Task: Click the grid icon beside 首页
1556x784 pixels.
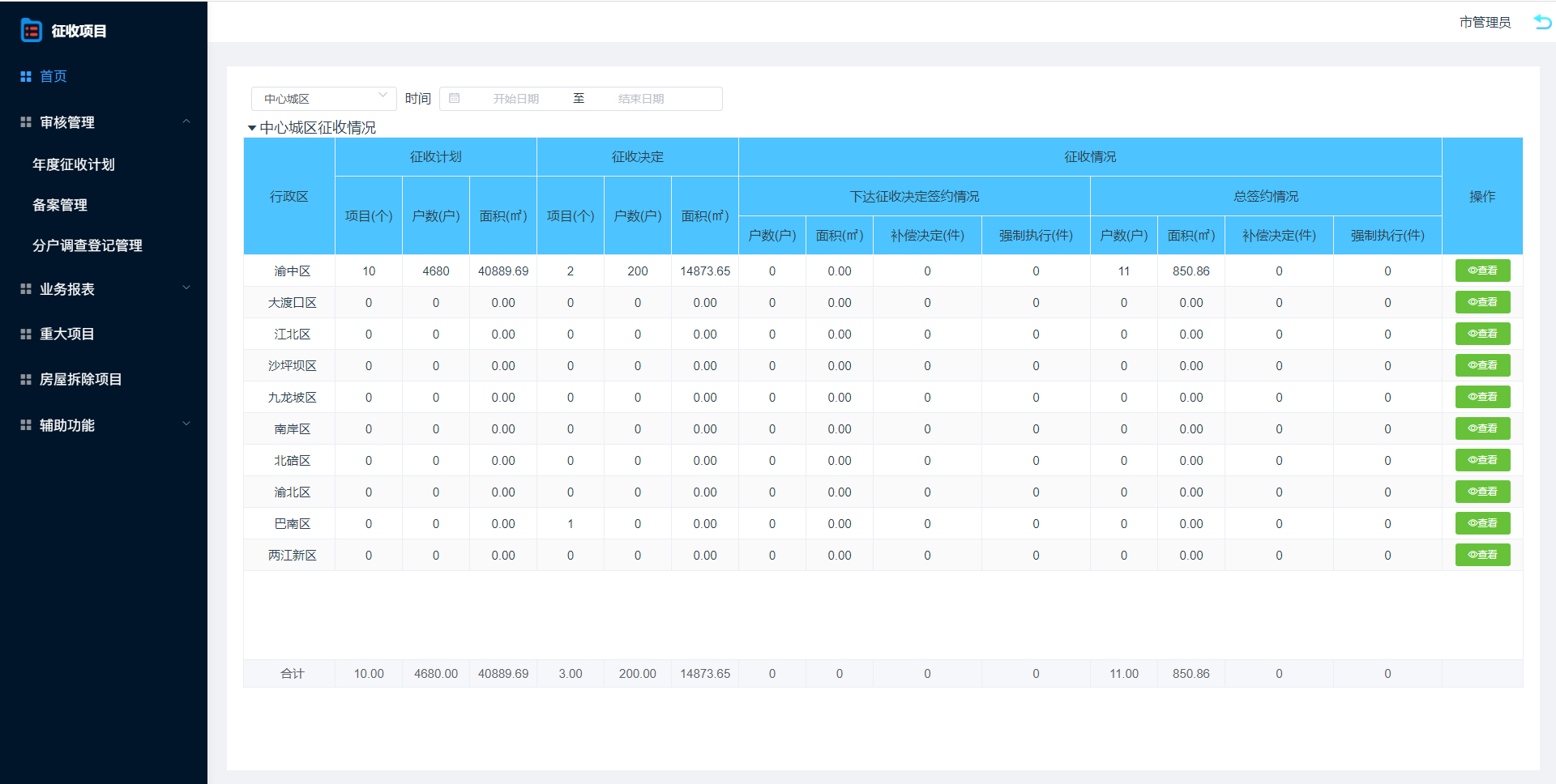Action: coord(26,76)
